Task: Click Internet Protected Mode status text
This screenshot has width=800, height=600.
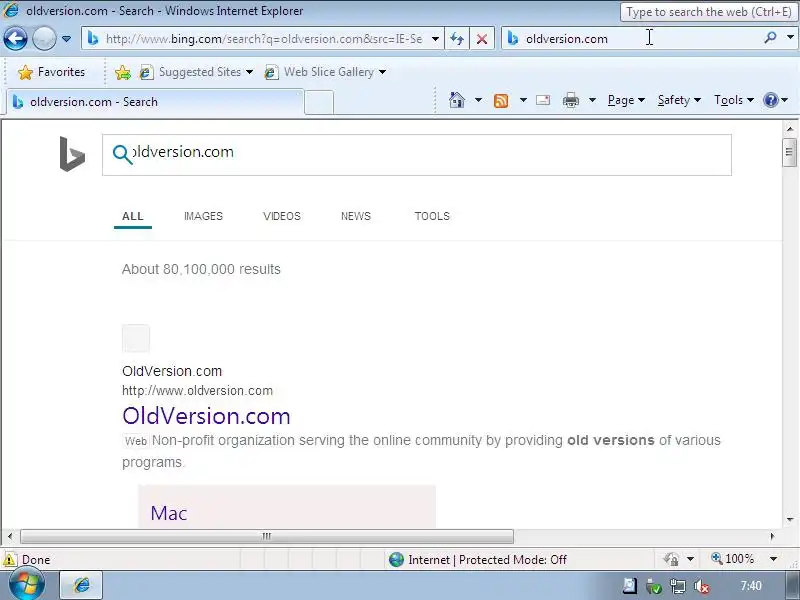Action: tap(487, 560)
